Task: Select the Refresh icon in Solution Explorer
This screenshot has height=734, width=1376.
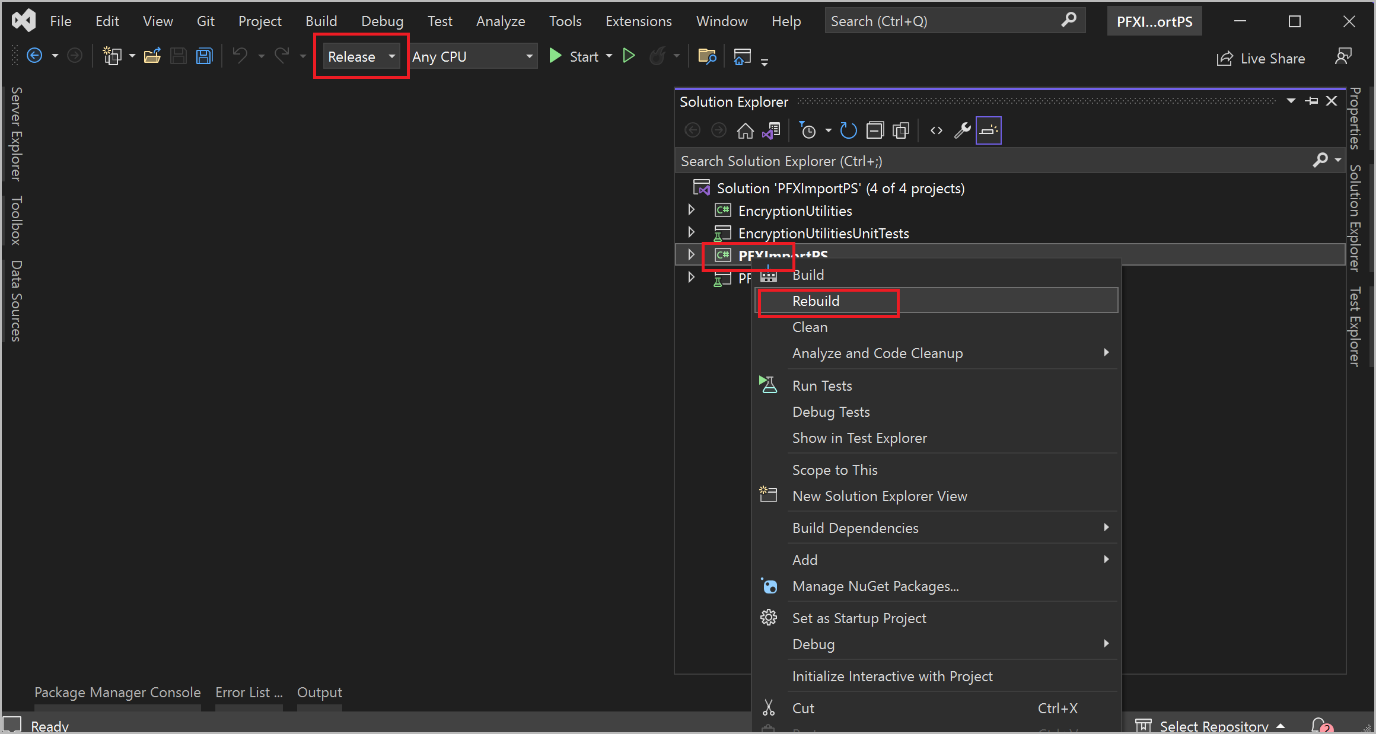Action: (848, 130)
